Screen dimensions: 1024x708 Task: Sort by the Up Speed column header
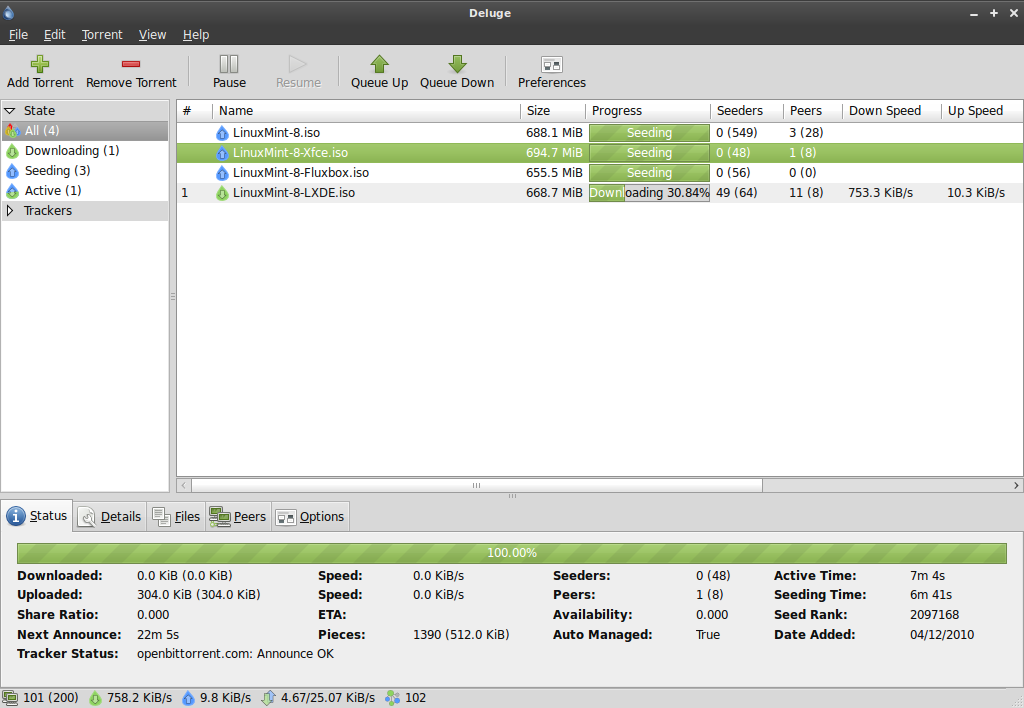(982, 111)
